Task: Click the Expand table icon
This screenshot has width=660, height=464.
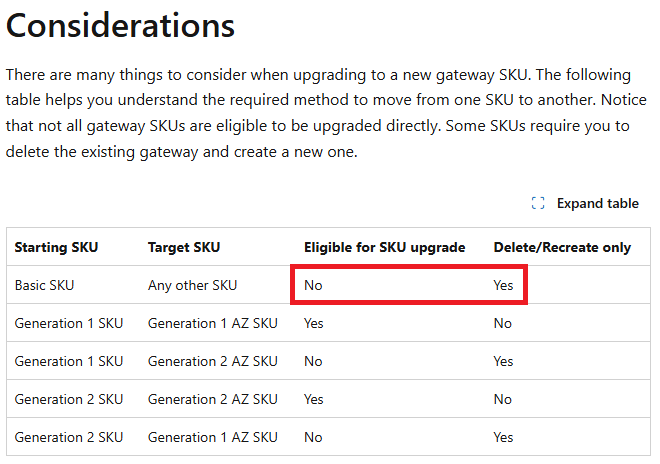Action: point(538,203)
